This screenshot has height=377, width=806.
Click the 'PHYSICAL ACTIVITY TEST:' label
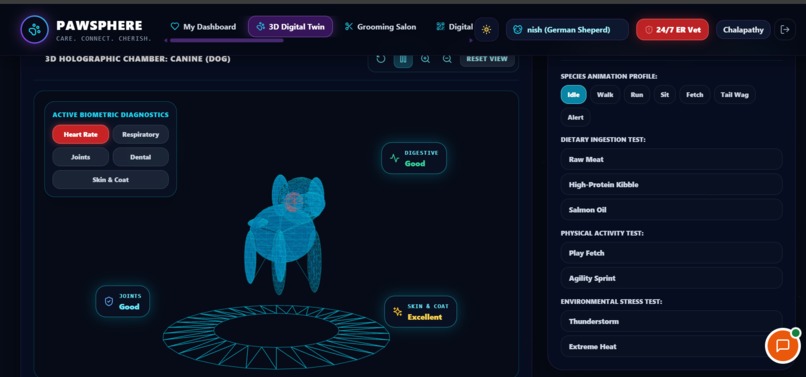click(x=602, y=233)
